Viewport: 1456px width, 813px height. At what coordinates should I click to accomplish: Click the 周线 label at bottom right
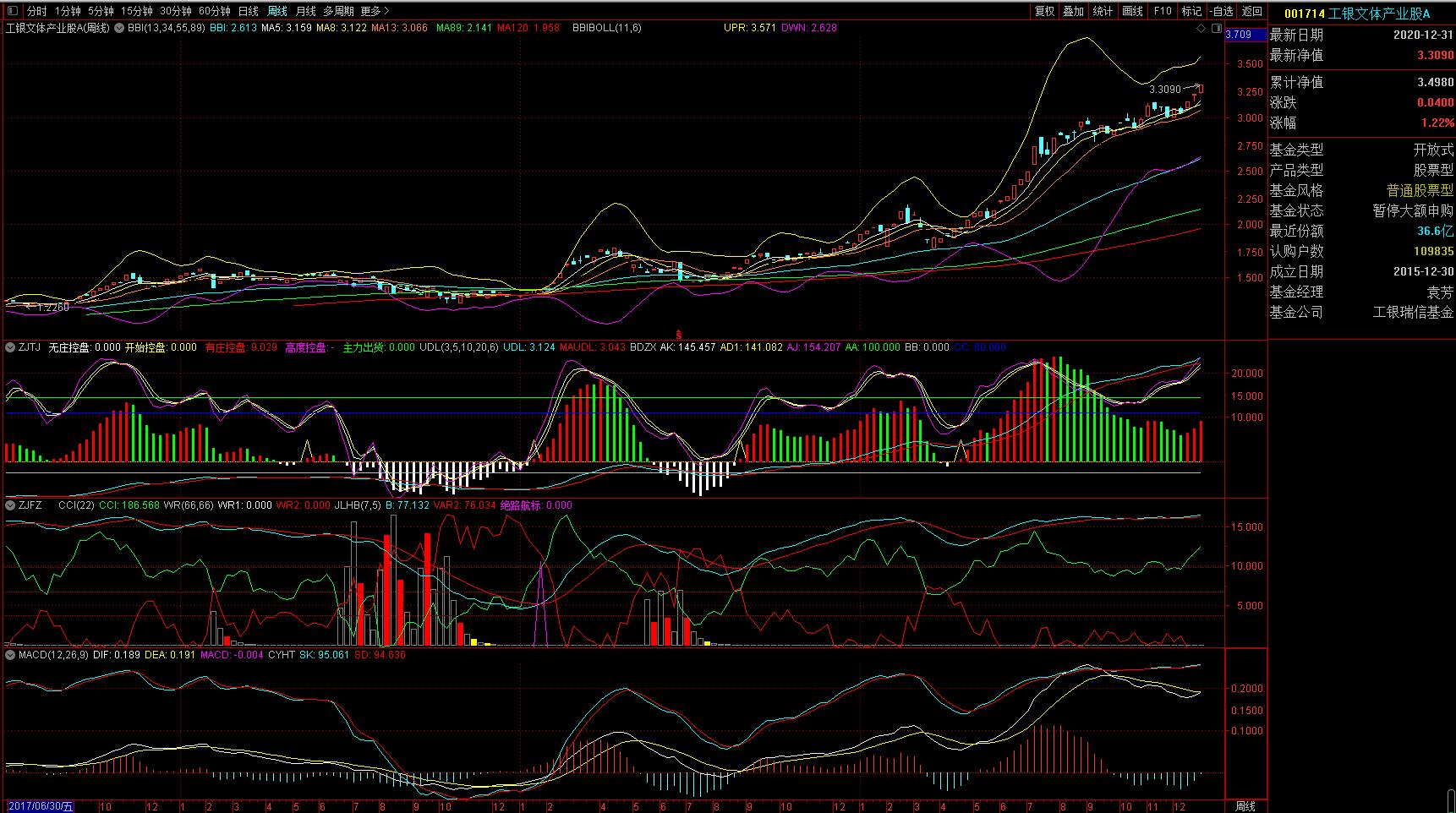tap(1245, 806)
